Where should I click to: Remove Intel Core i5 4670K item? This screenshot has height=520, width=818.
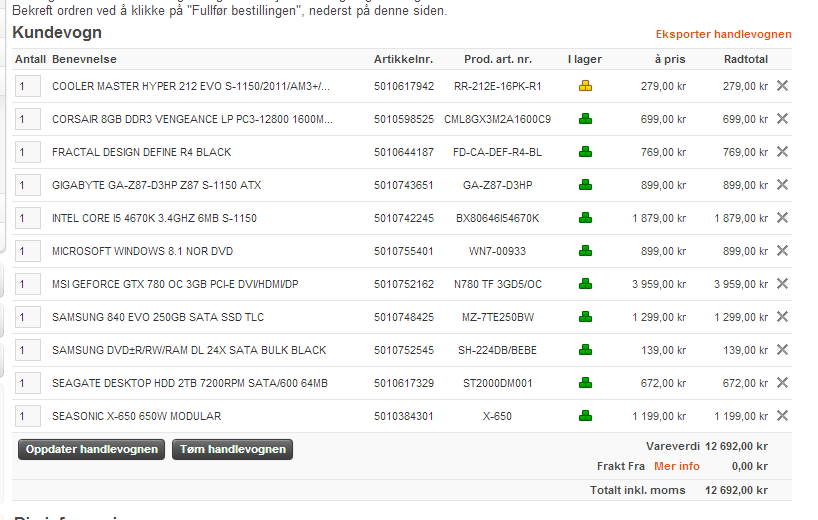(x=782, y=217)
